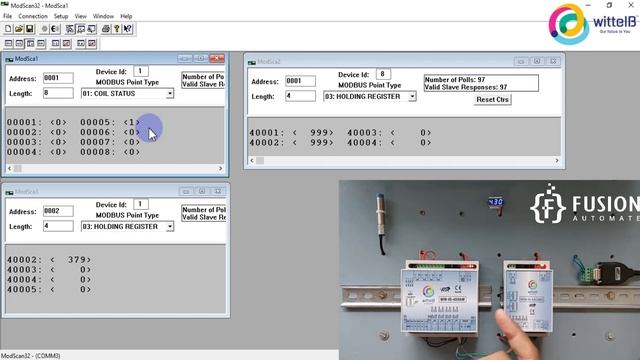The width and height of the screenshot is (640, 360).
Task: Click Device Id field 8 in ModSca2
Action: coord(383,74)
